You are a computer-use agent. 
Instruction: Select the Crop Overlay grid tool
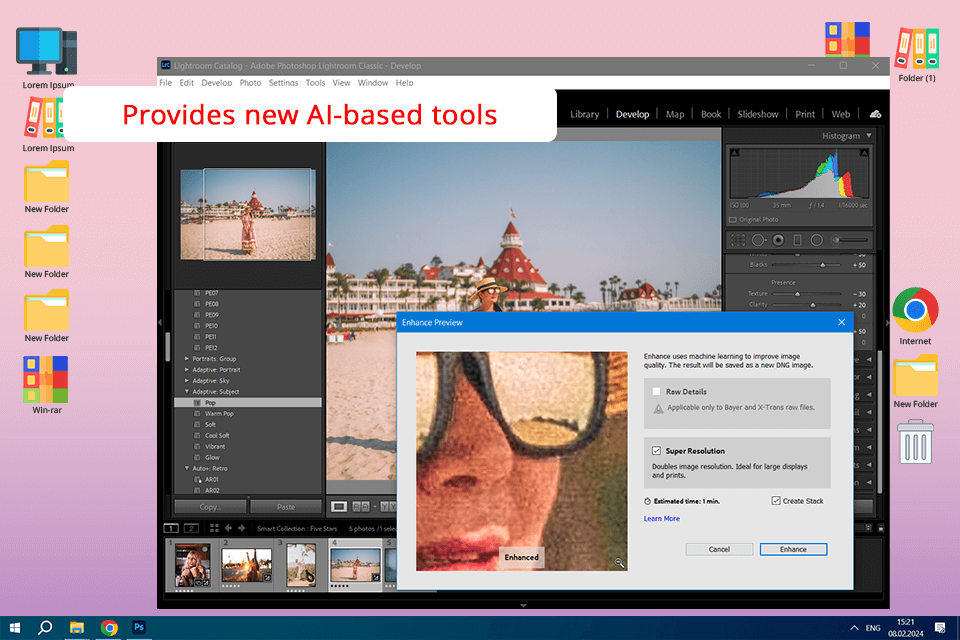738,240
